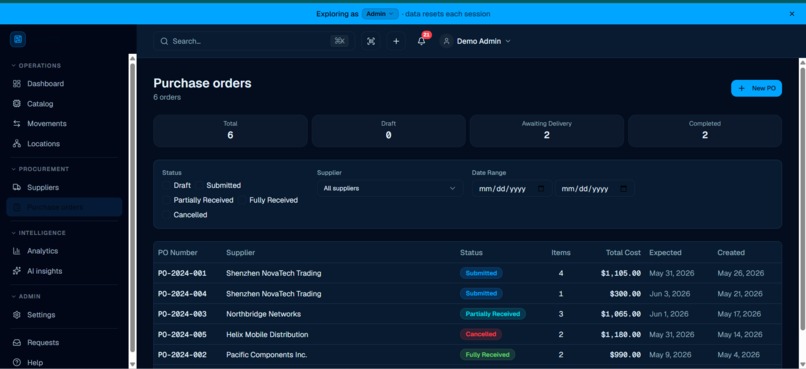Dismiss the exploring banner with X

click(x=792, y=14)
